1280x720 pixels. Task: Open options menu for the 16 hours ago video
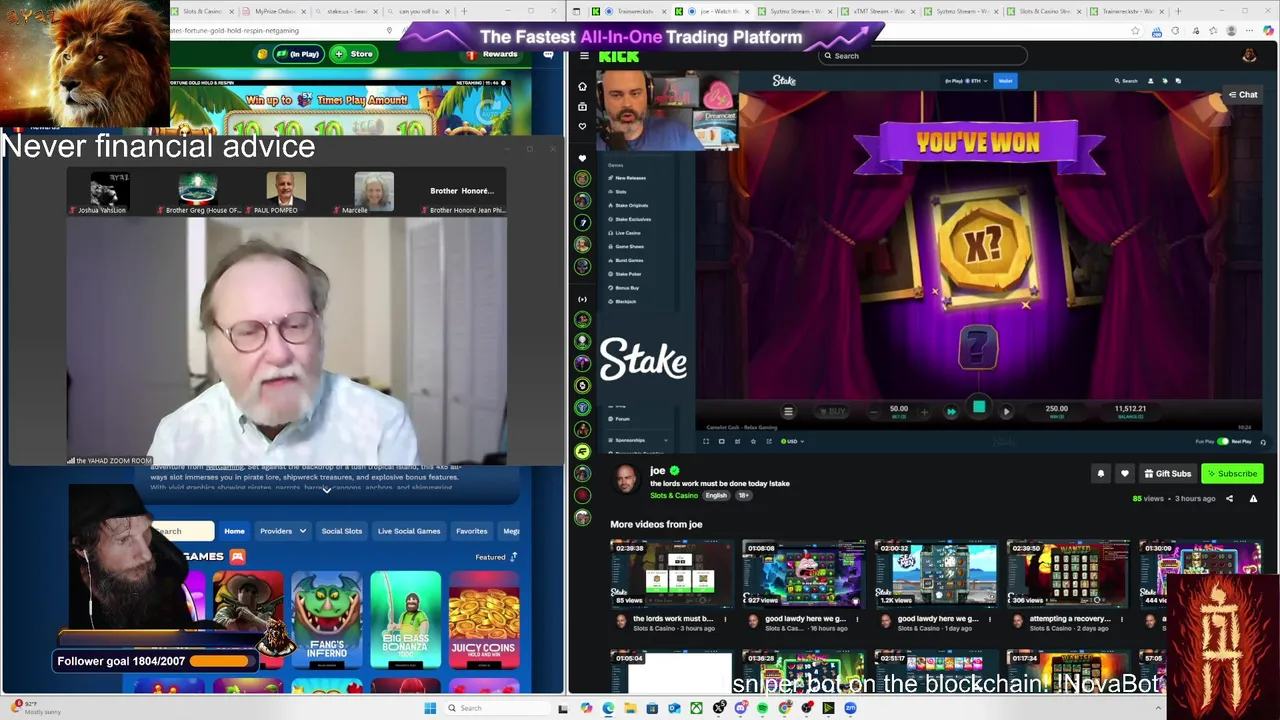857,619
